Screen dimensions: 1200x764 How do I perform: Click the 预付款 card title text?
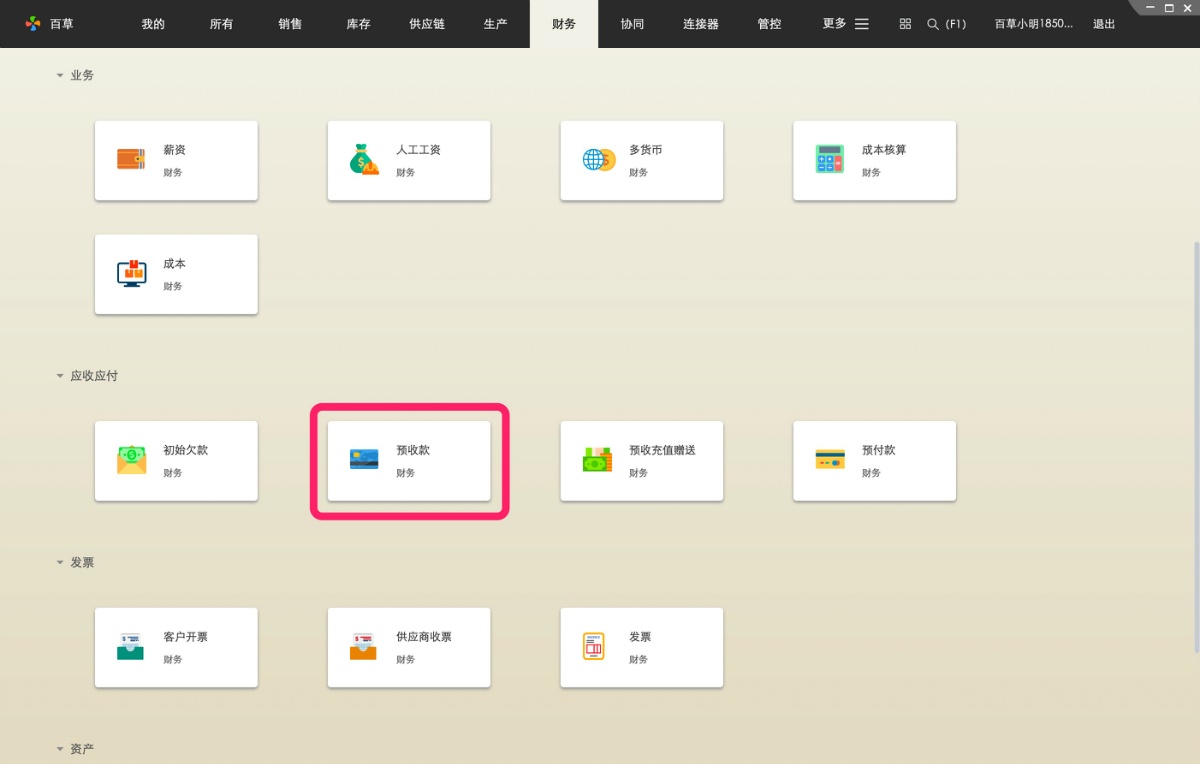pos(879,450)
